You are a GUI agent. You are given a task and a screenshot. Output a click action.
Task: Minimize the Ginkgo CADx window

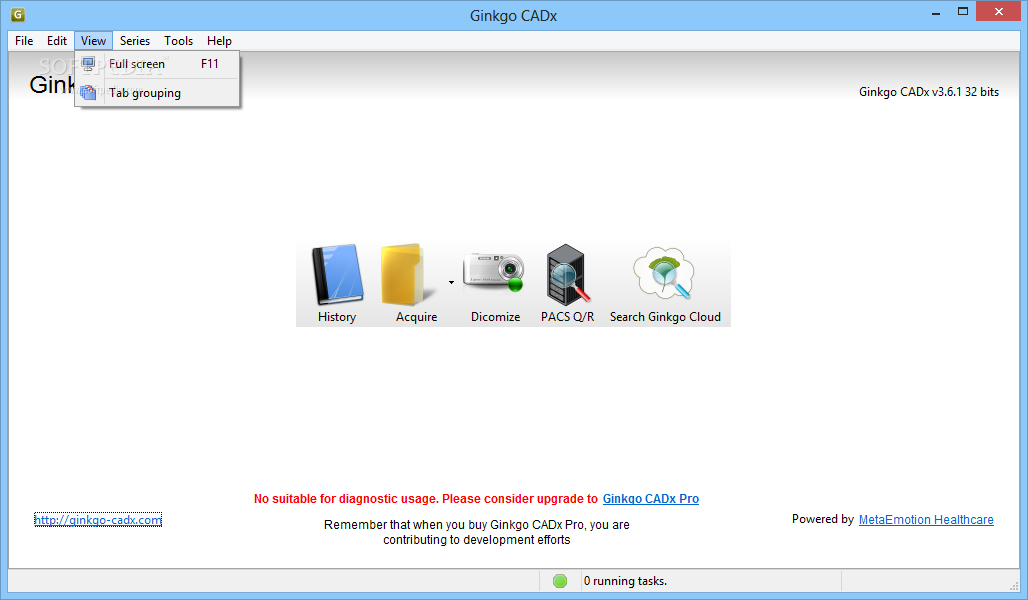936,12
